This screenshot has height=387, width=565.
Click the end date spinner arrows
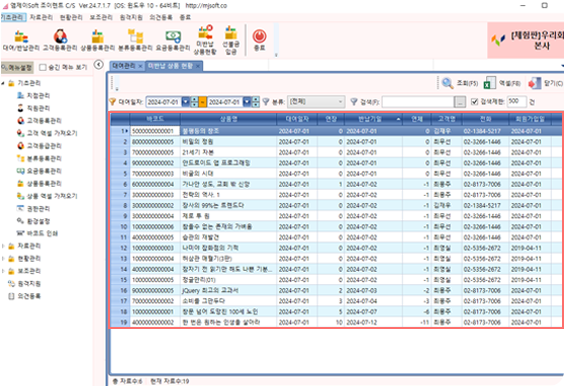[x=255, y=102]
